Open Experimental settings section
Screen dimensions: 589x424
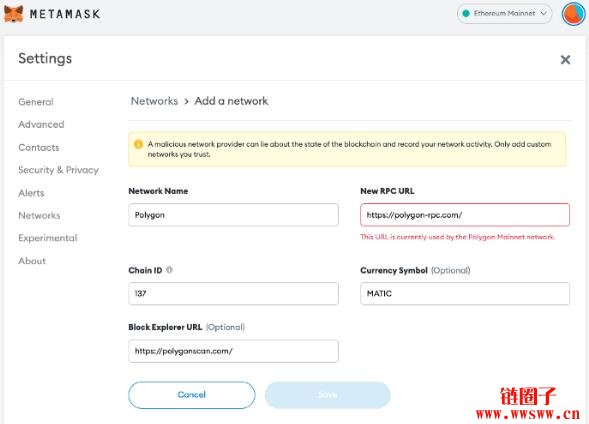pyautogui.click(x=48, y=238)
